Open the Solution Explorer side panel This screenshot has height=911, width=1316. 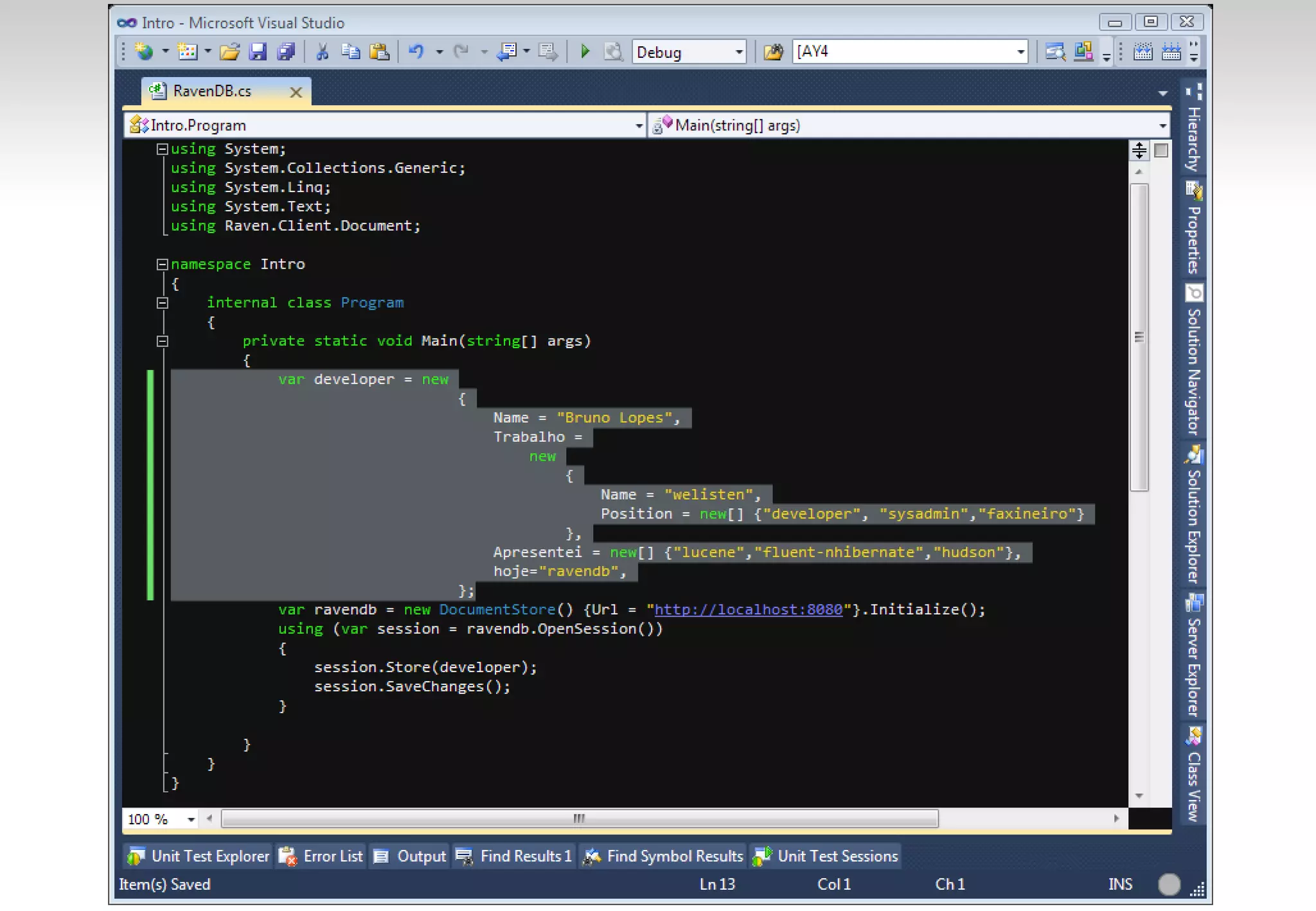[x=1194, y=524]
